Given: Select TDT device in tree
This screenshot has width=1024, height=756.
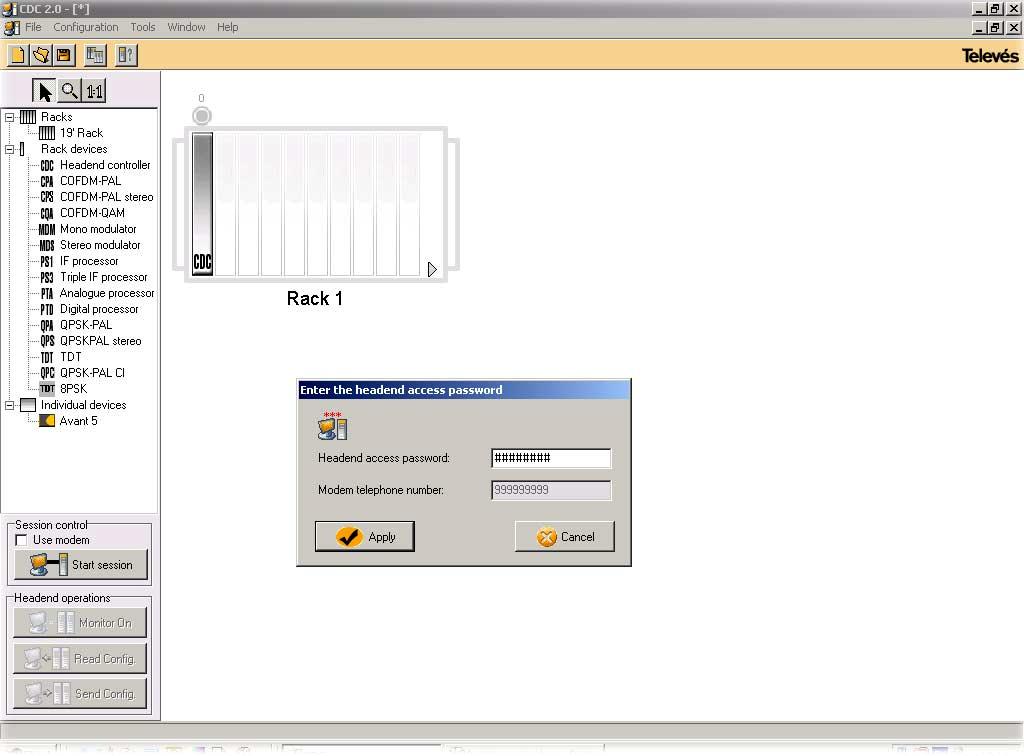Looking at the screenshot, I should (71, 356).
